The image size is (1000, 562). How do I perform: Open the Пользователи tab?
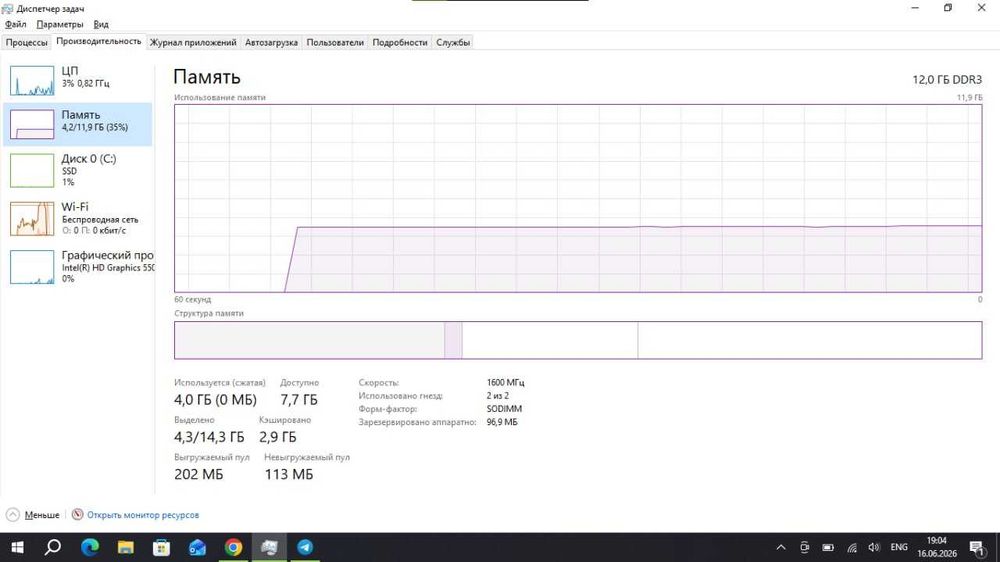click(x=335, y=42)
